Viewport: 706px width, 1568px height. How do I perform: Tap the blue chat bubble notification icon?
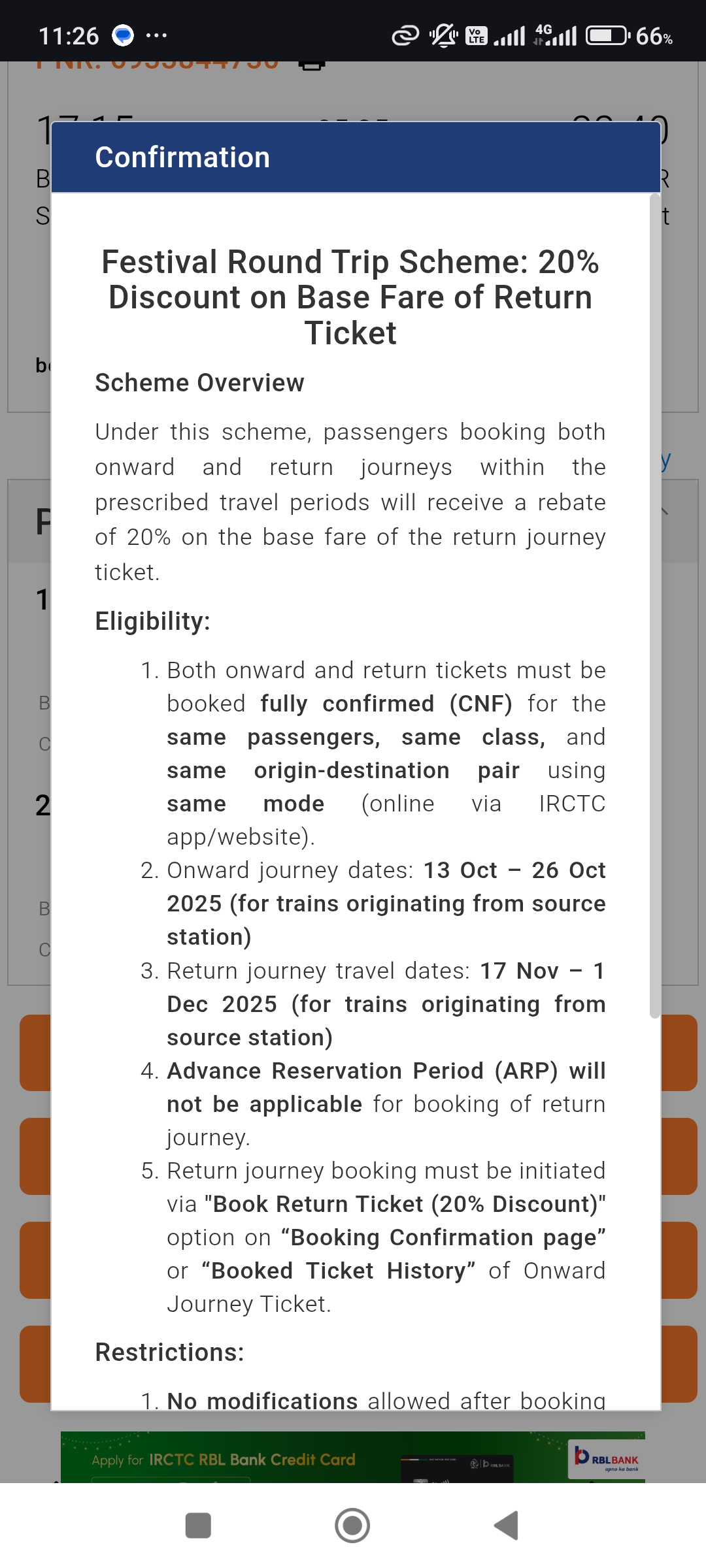123,35
